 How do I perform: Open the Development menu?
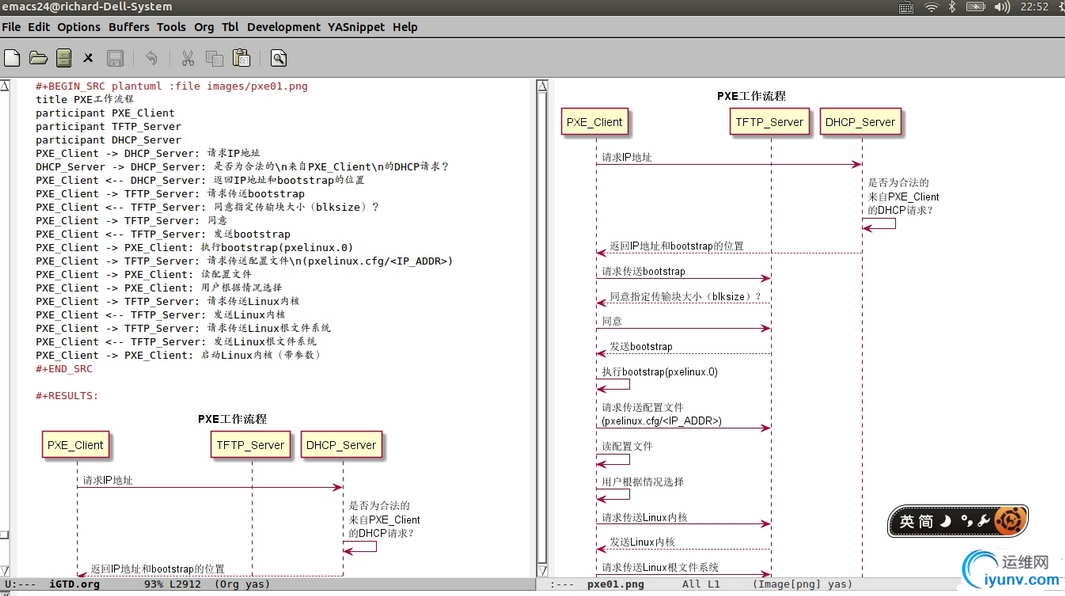tap(283, 27)
